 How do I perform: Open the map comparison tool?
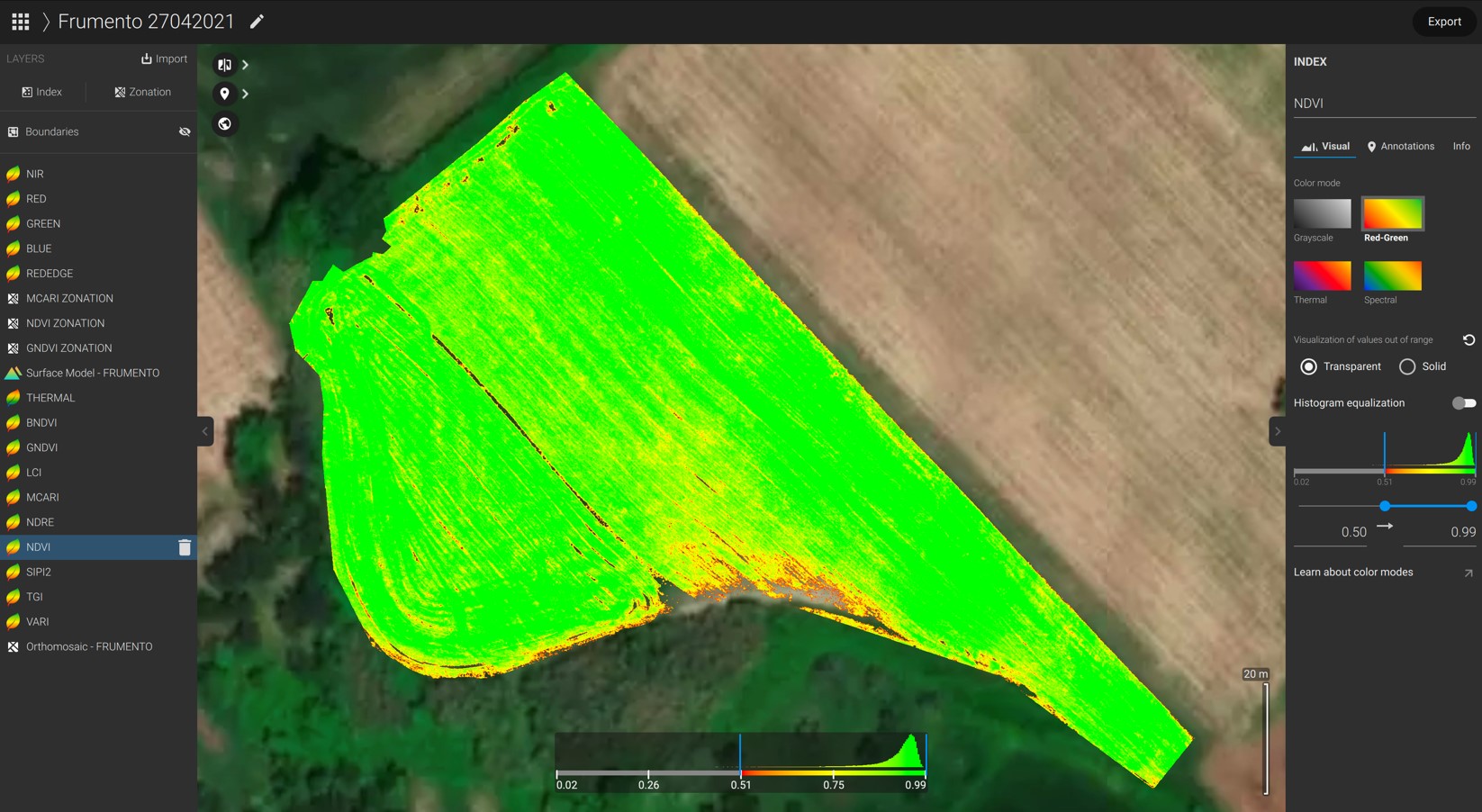(x=224, y=64)
